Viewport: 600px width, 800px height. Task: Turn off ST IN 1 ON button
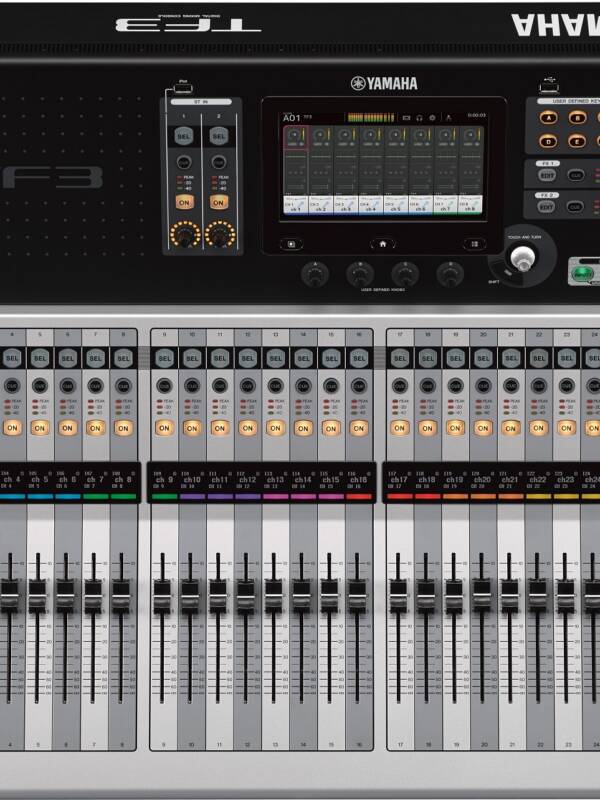pyautogui.click(x=184, y=203)
